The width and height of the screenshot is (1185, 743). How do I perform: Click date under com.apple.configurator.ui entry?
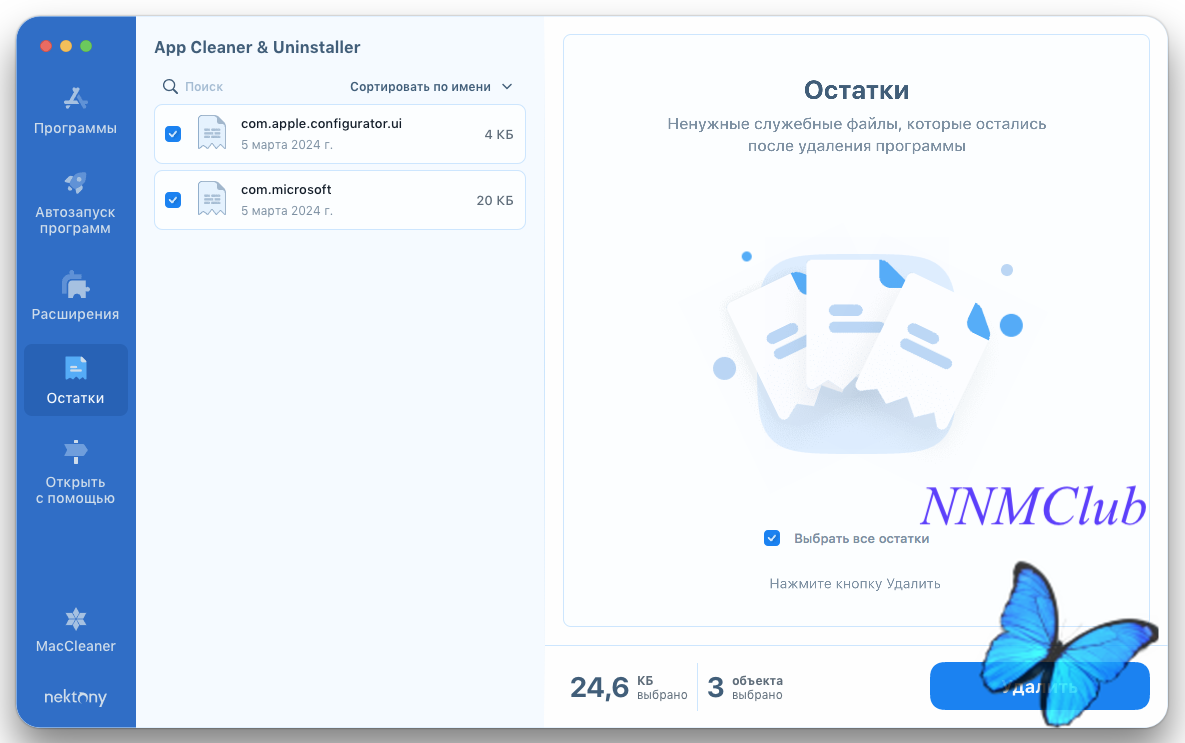point(286,145)
